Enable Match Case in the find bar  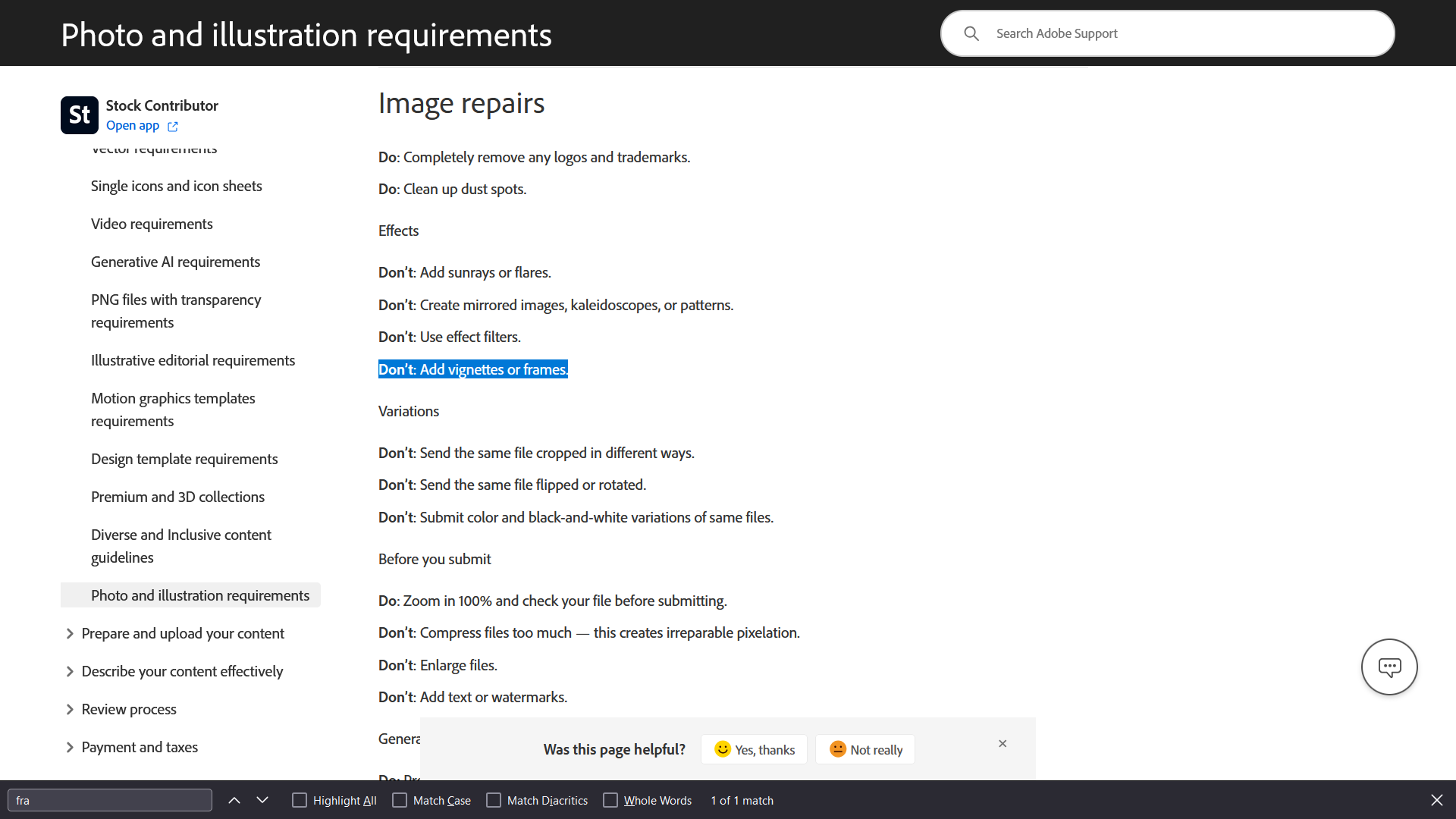click(399, 800)
